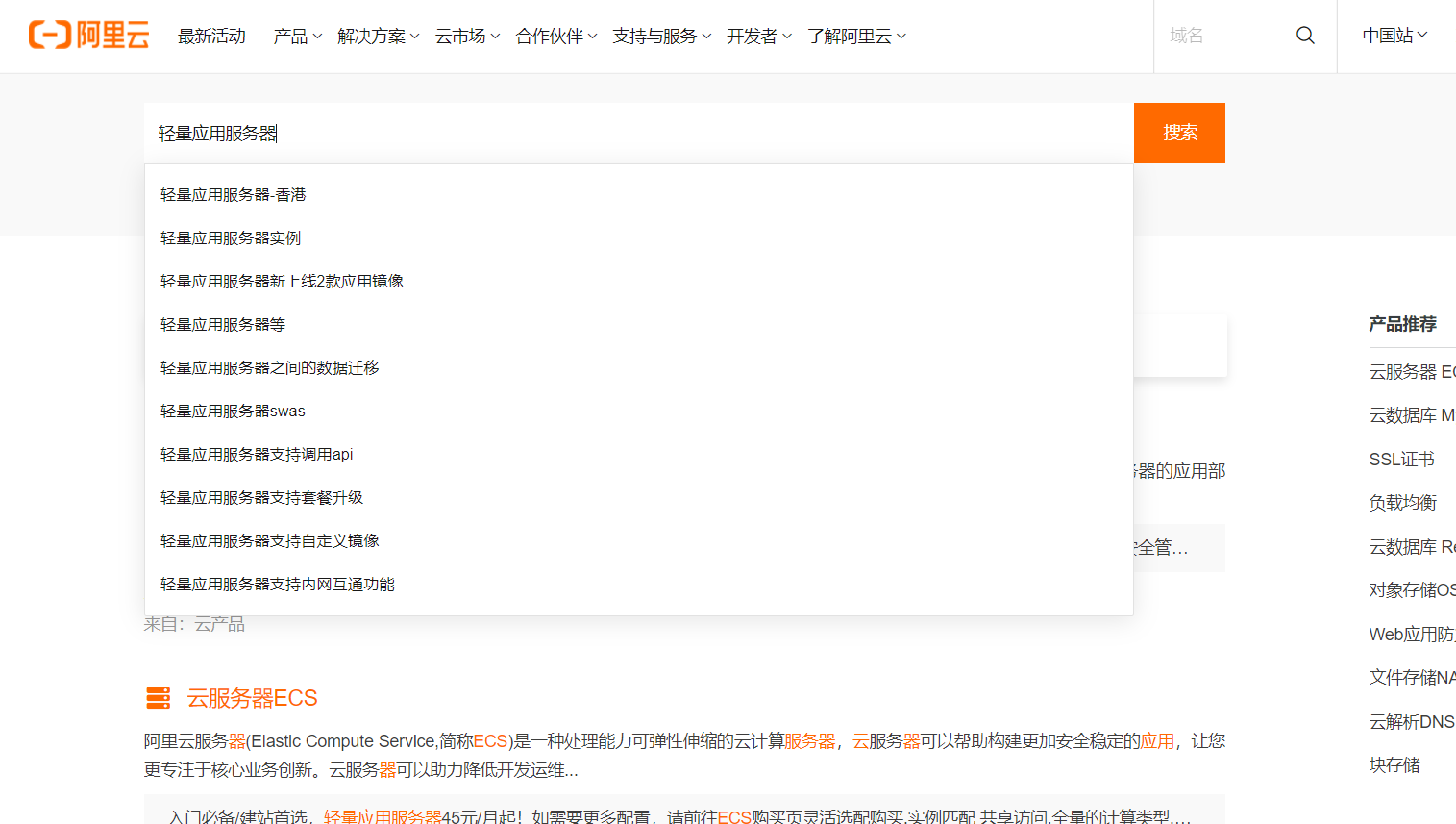Open 云服务器 EC link in 产品推荐
The height and width of the screenshot is (824, 1456).
pyautogui.click(x=1412, y=372)
